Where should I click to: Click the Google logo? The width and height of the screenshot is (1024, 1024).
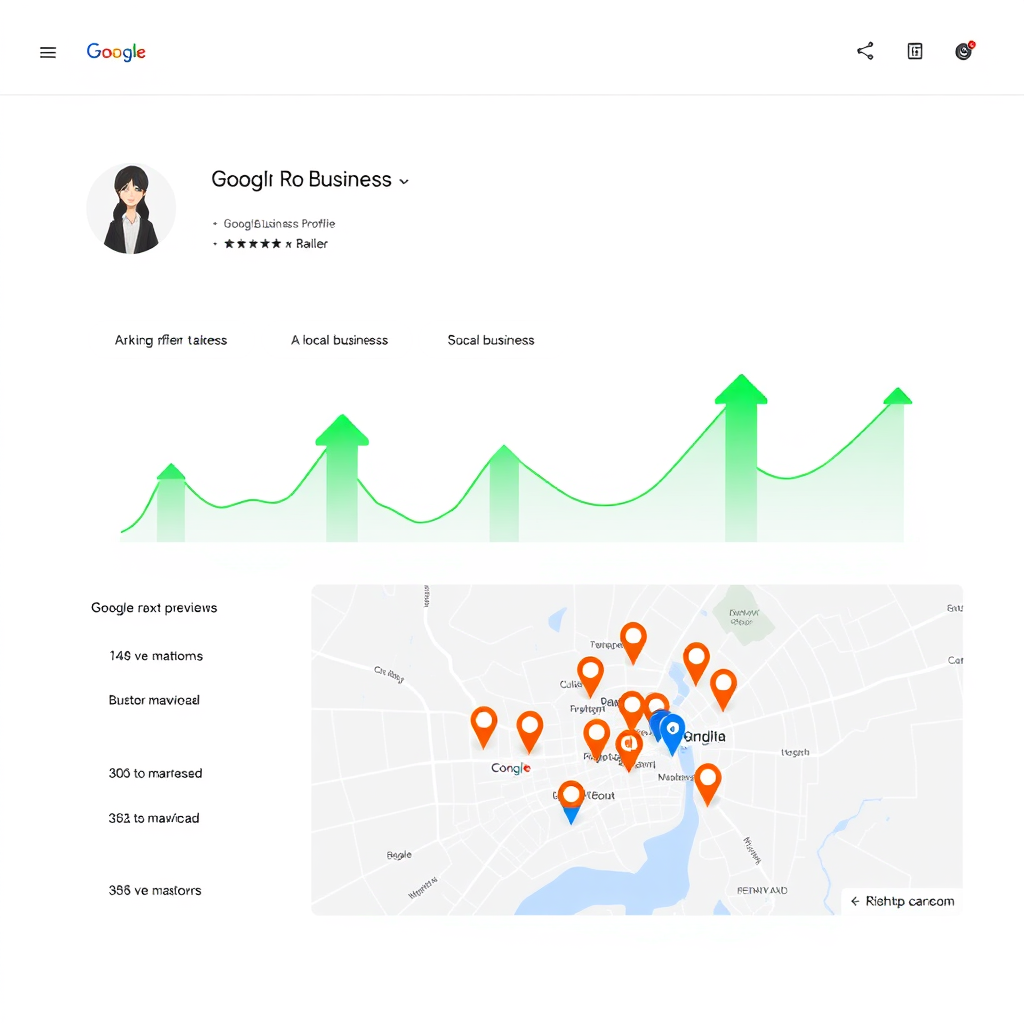tap(116, 51)
